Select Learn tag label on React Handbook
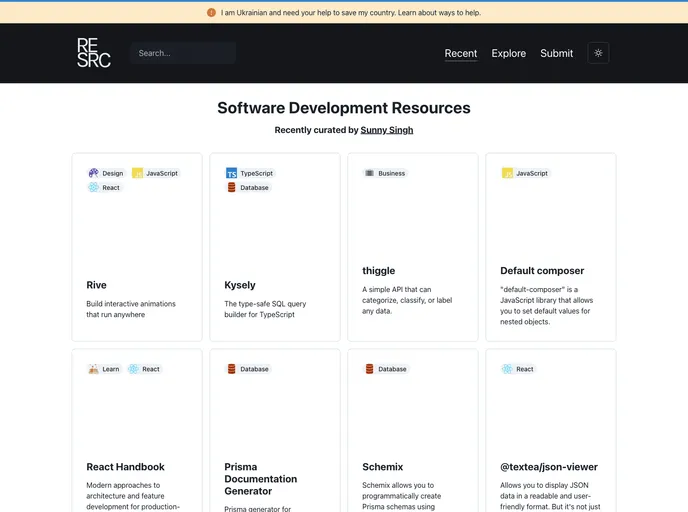The image size is (688, 512). (111, 369)
